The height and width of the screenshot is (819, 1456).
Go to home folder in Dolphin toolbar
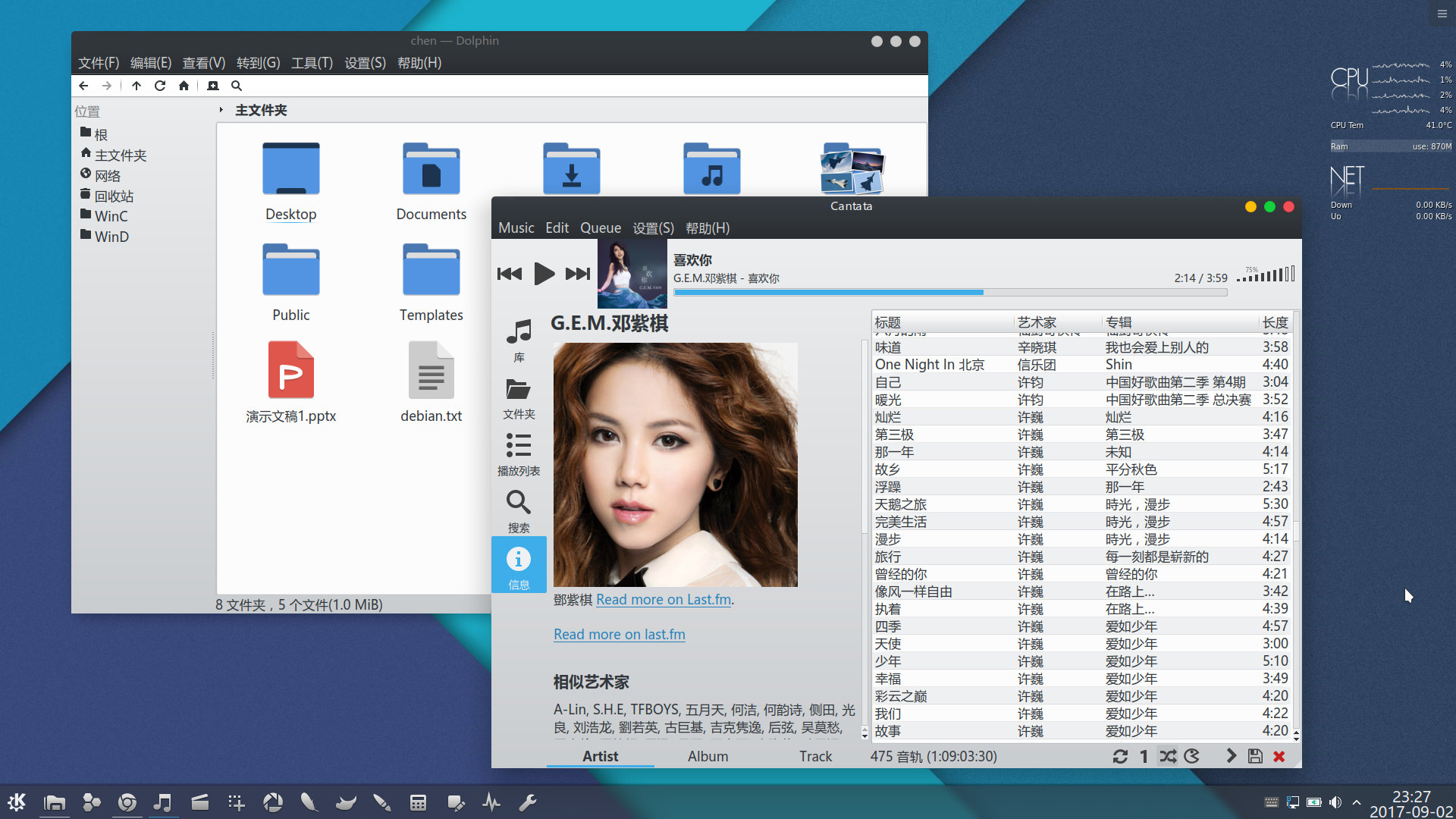(x=184, y=86)
